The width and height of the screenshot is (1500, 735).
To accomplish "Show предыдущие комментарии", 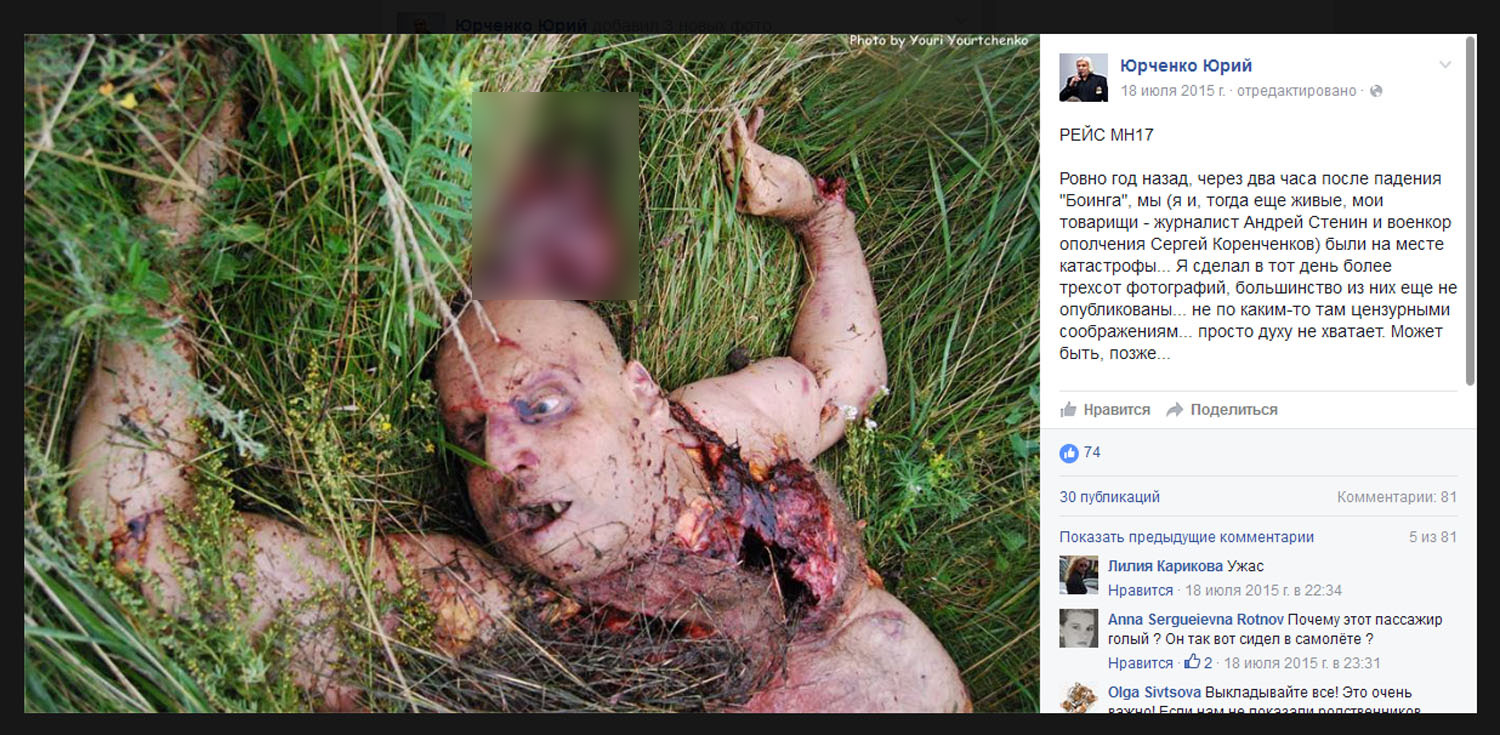I will click(x=1187, y=537).
